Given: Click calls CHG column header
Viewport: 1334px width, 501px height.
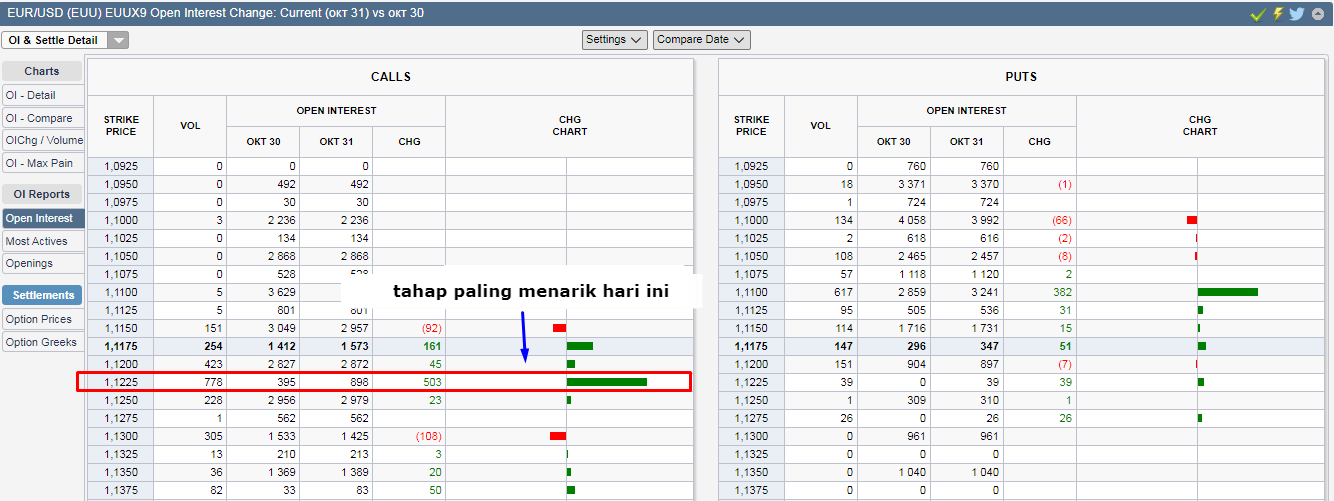Looking at the screenshot, I should click(x=409, y=141).
